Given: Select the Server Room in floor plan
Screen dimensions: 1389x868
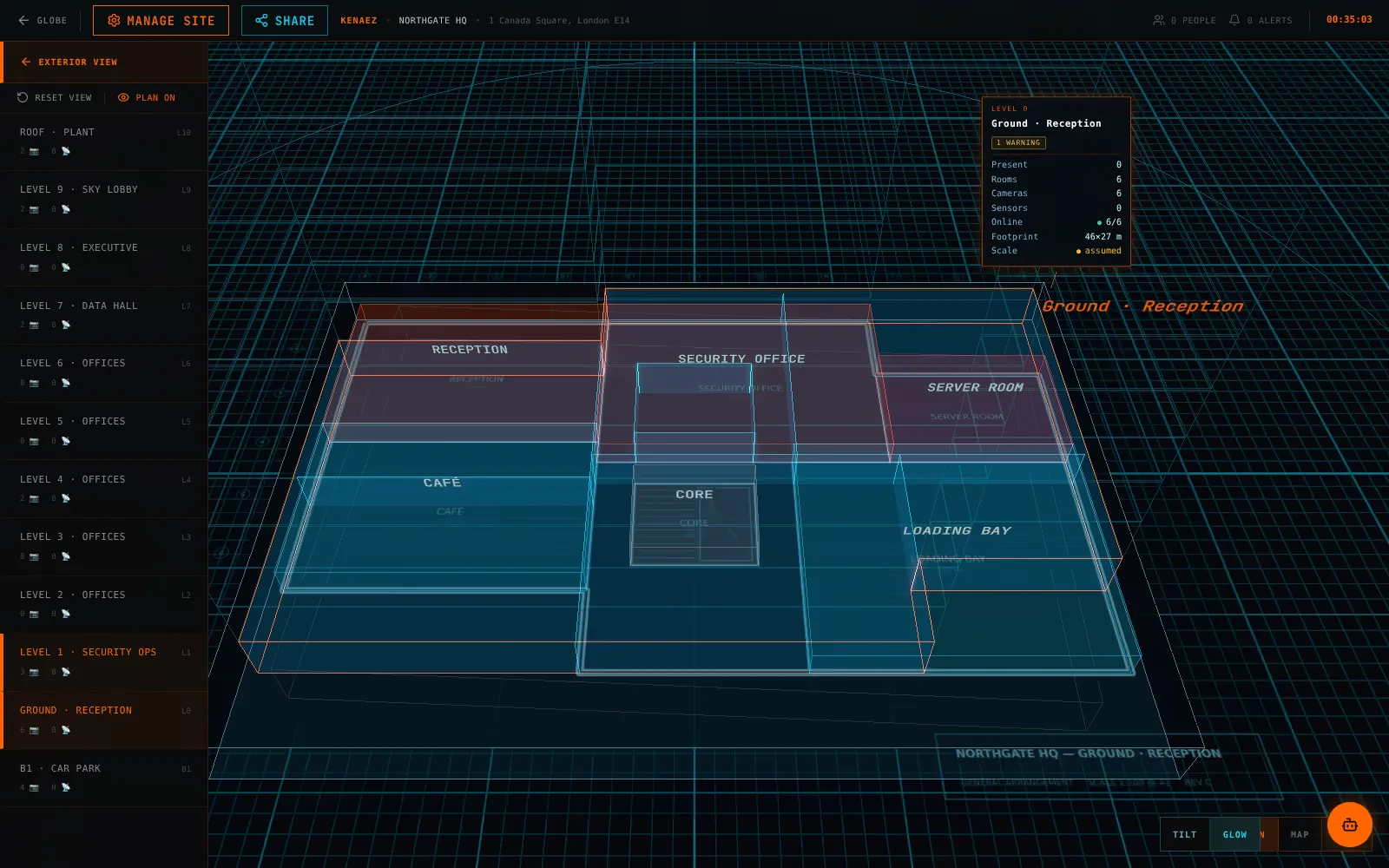Looking at the screenshot, I should pyautogui.click(x=975, y=387).
